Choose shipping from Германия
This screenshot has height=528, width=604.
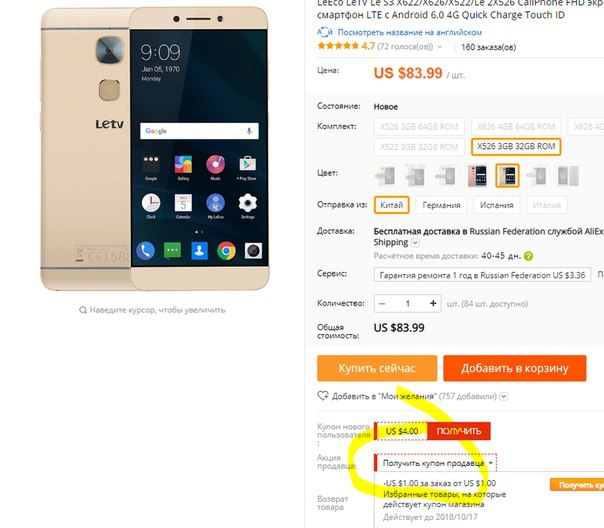pos(441,205)
